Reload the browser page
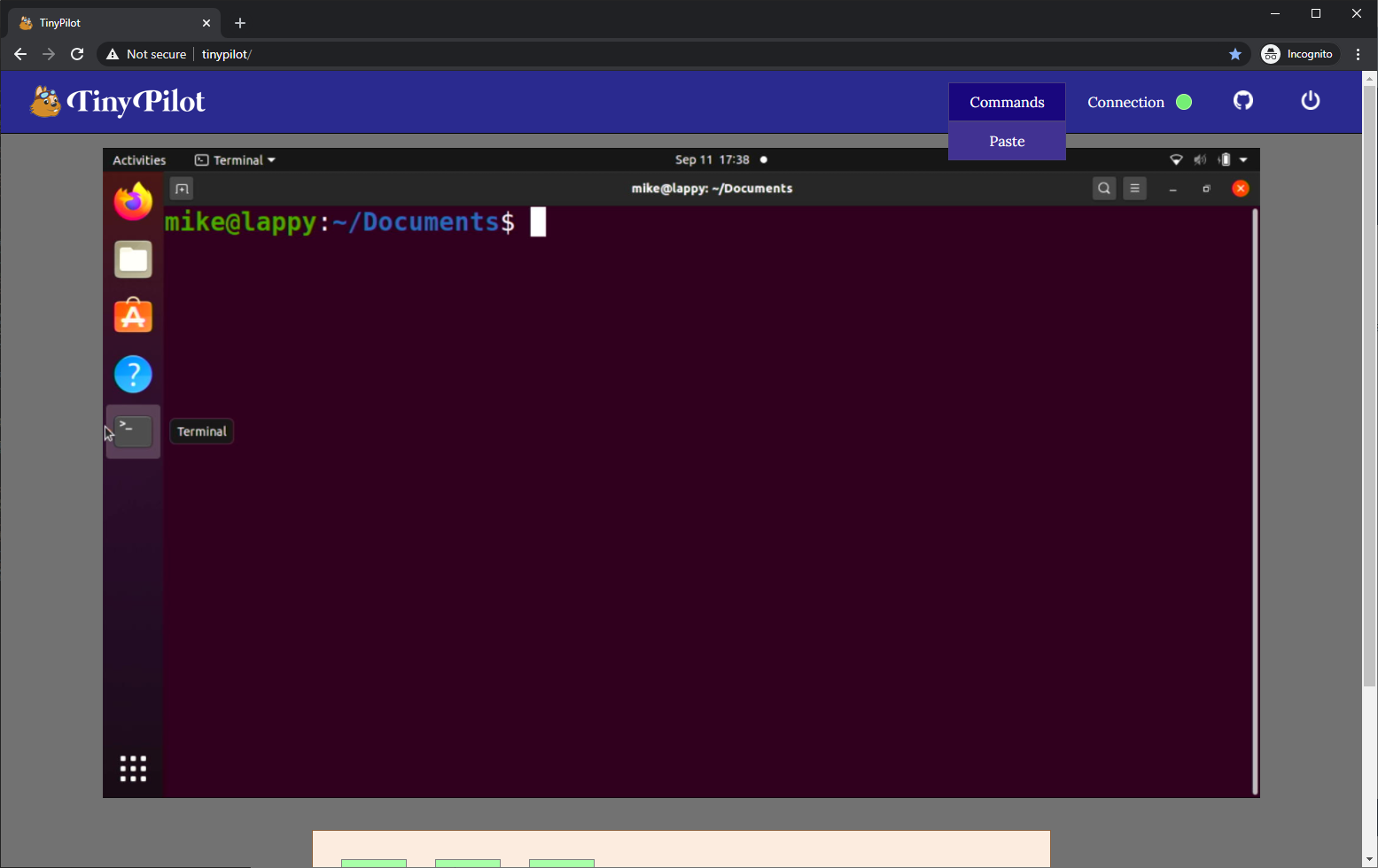1378x868 pixels. (x=77, y=54)
